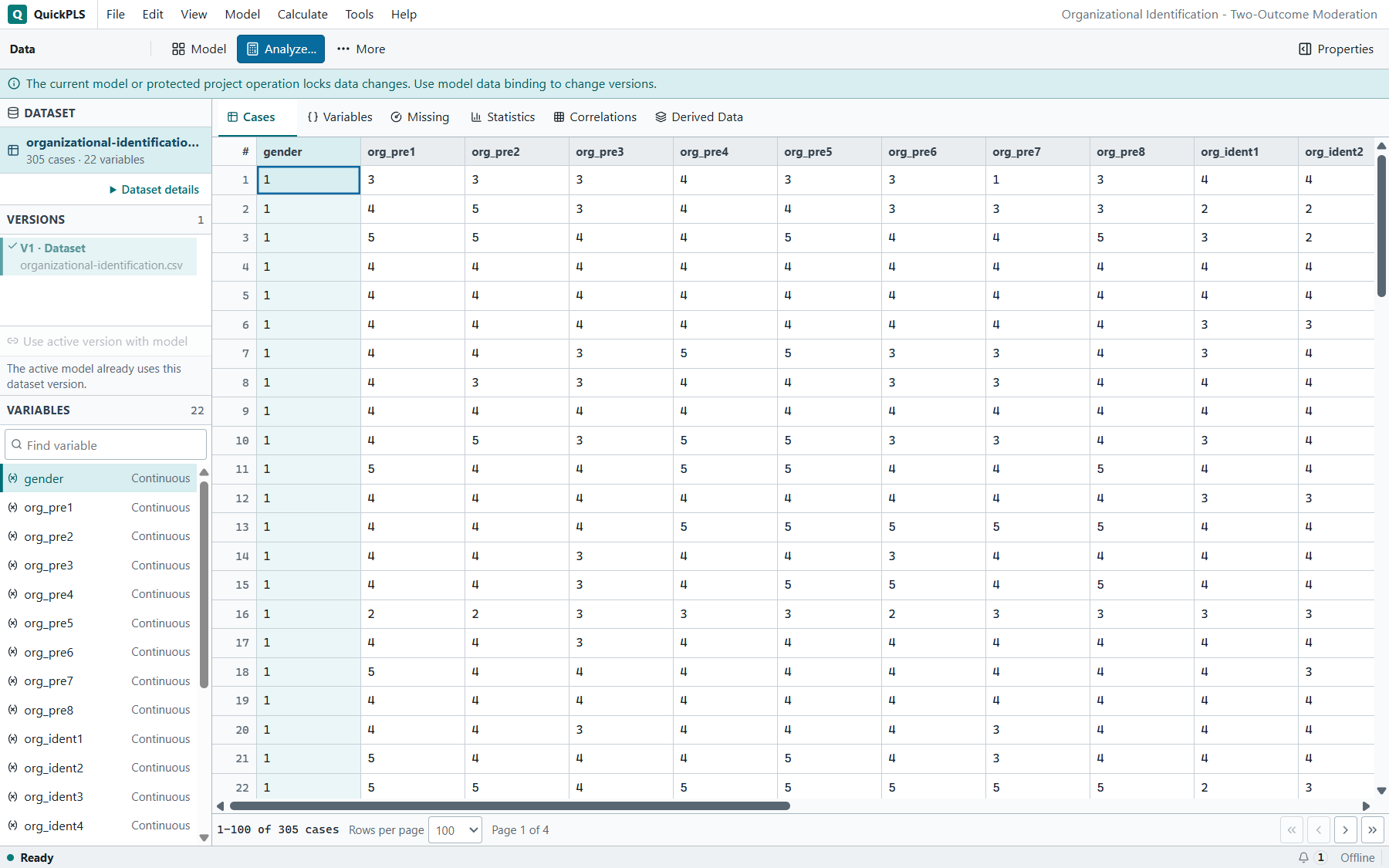Click the org_ident1 column header
This screenshot has width=1389, height=868.
[x=1245, y=152]
